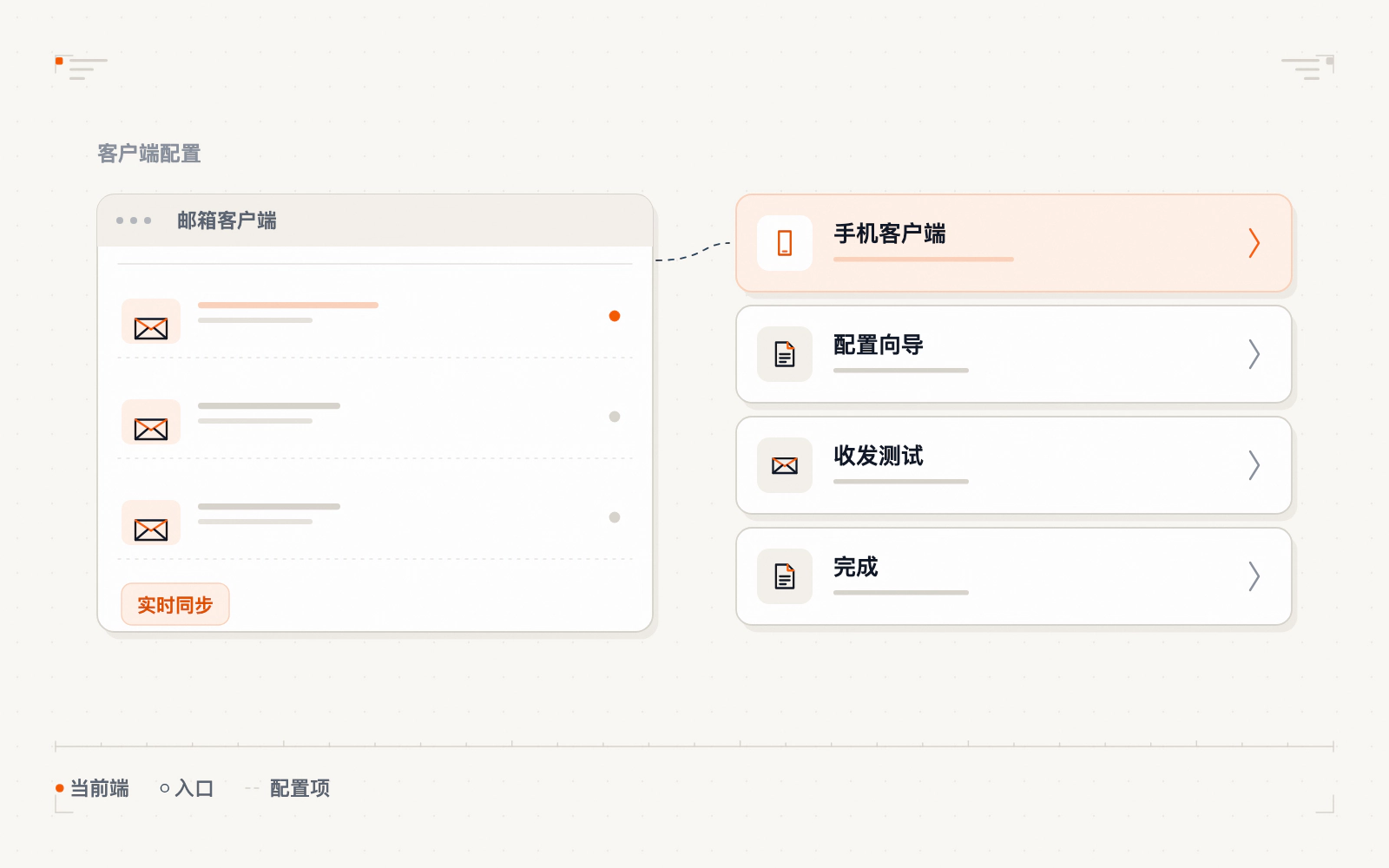This screenshot has width=1389, height=868.
Task: Select the 配置向导 step label
Action: coord(879,345)
